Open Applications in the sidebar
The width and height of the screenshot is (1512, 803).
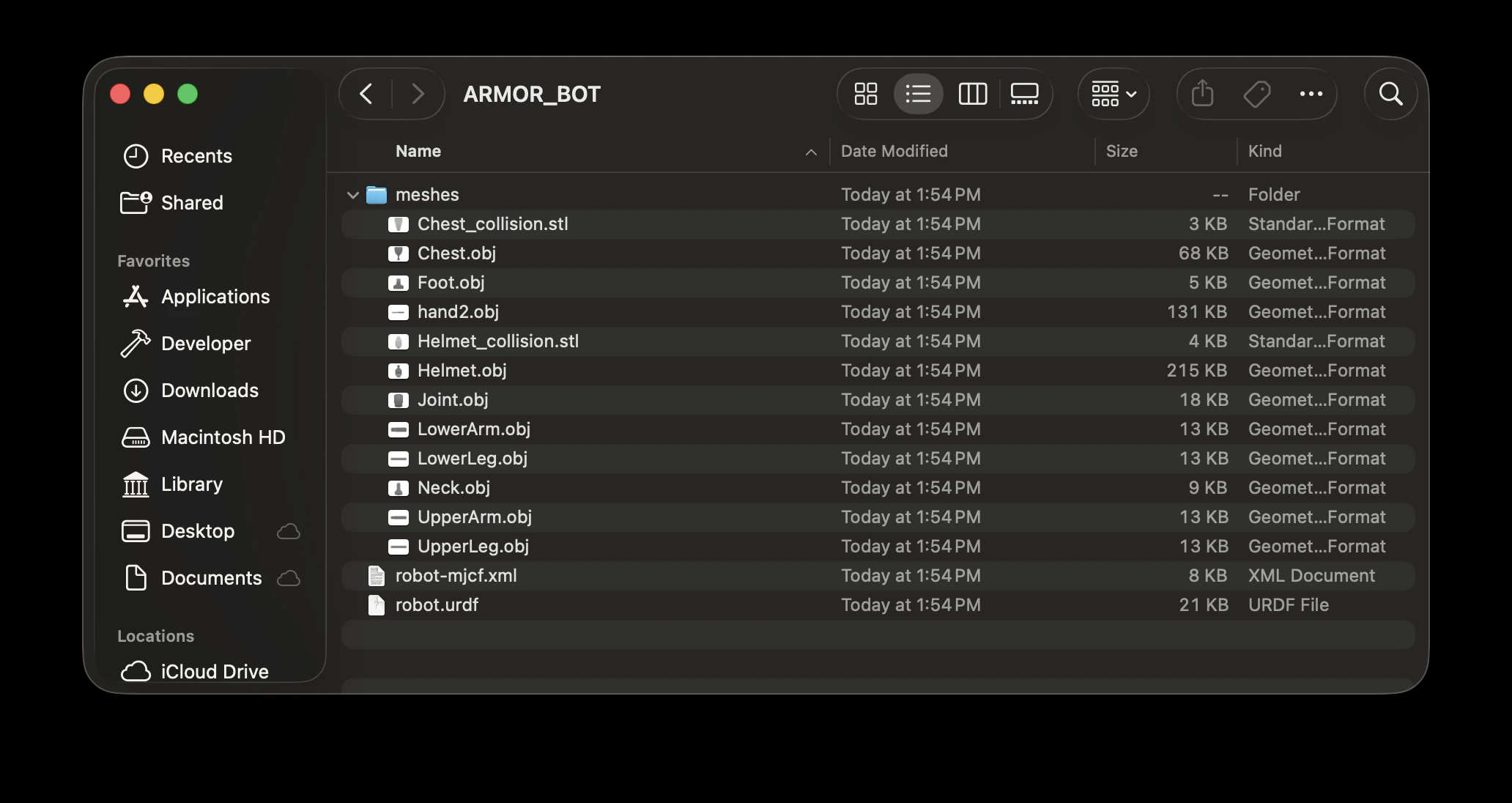point(196,297)
